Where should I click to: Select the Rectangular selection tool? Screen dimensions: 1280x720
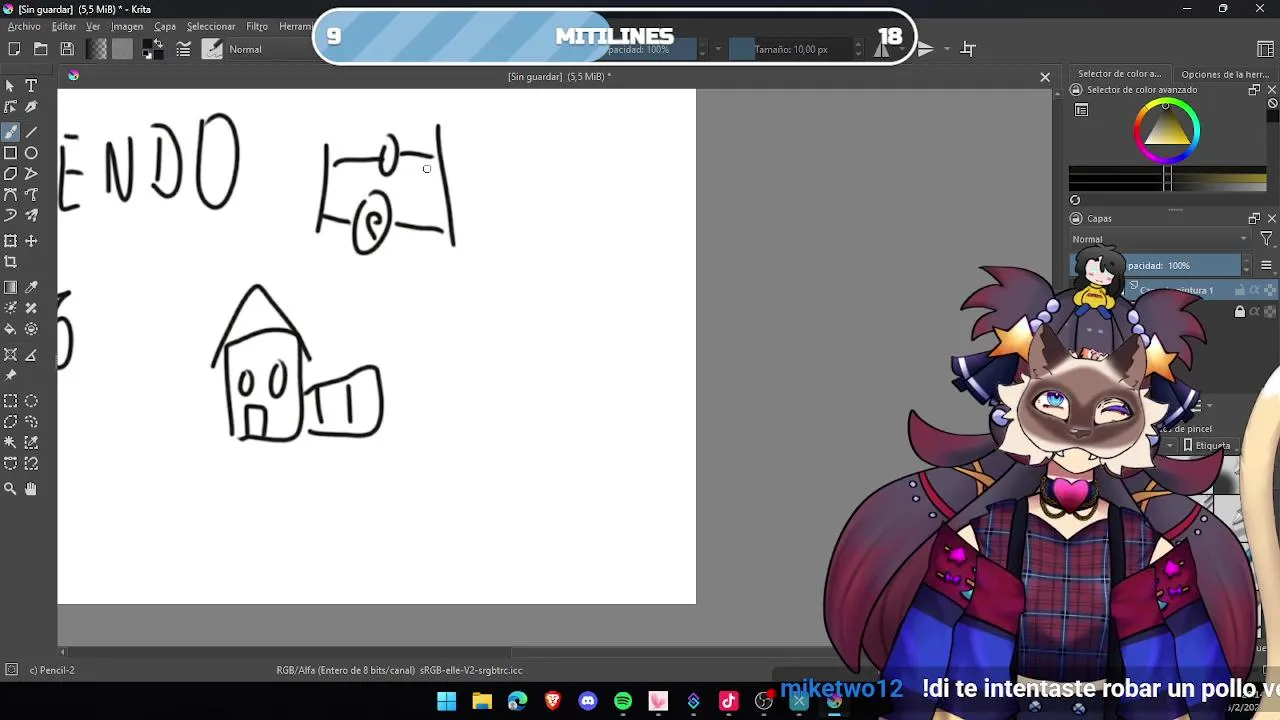(x=10, y=401)
